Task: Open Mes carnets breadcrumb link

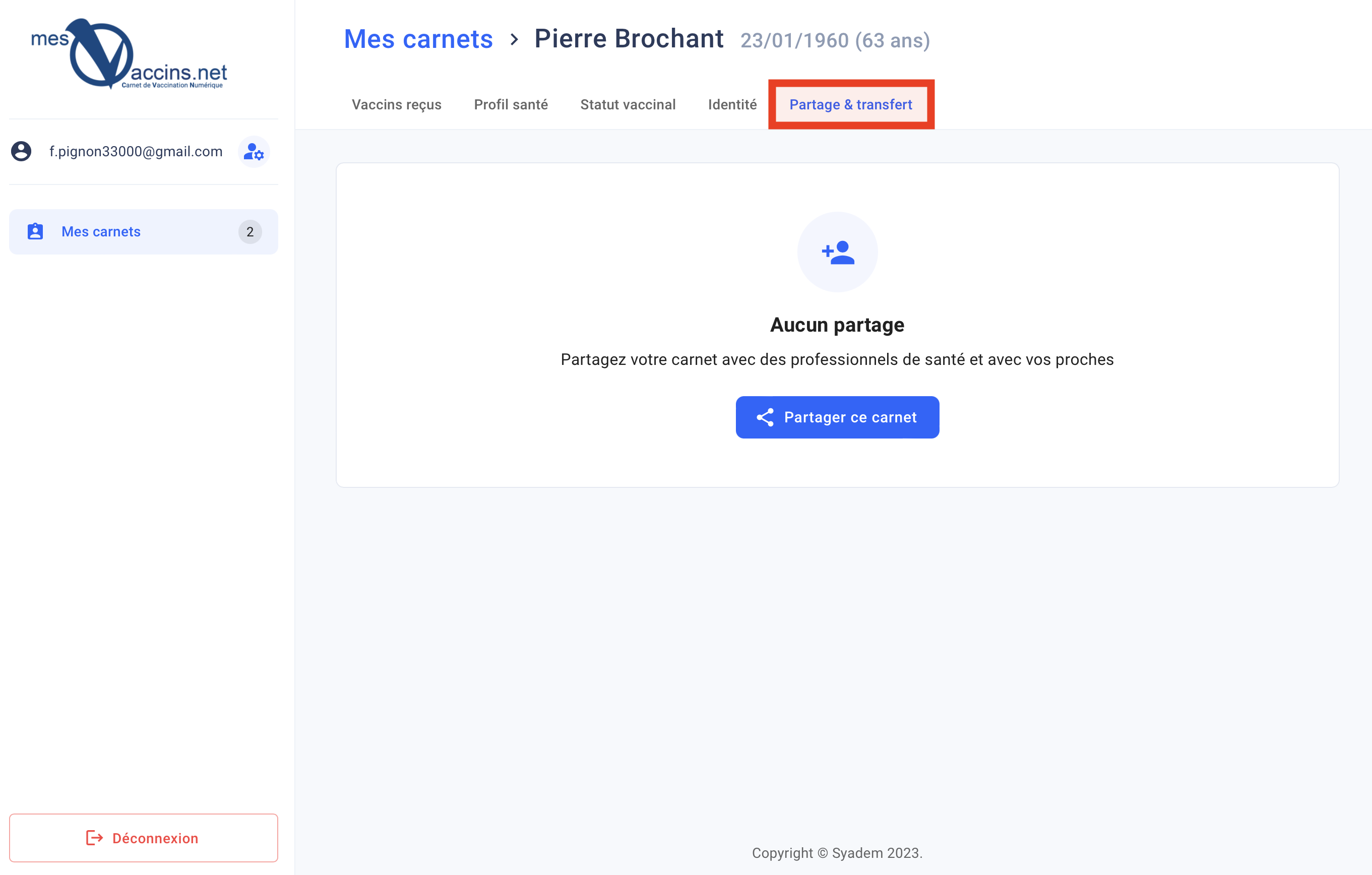Action: (x=418, y=39)
